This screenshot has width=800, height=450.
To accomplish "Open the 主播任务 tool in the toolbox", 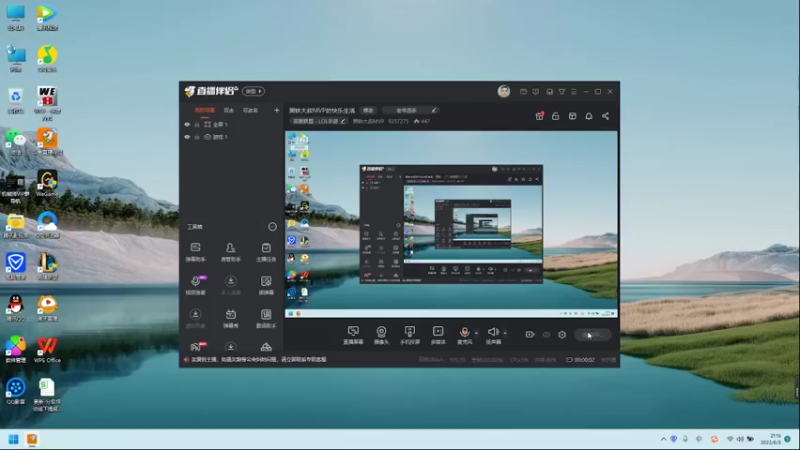I will (x=266, y=252).
